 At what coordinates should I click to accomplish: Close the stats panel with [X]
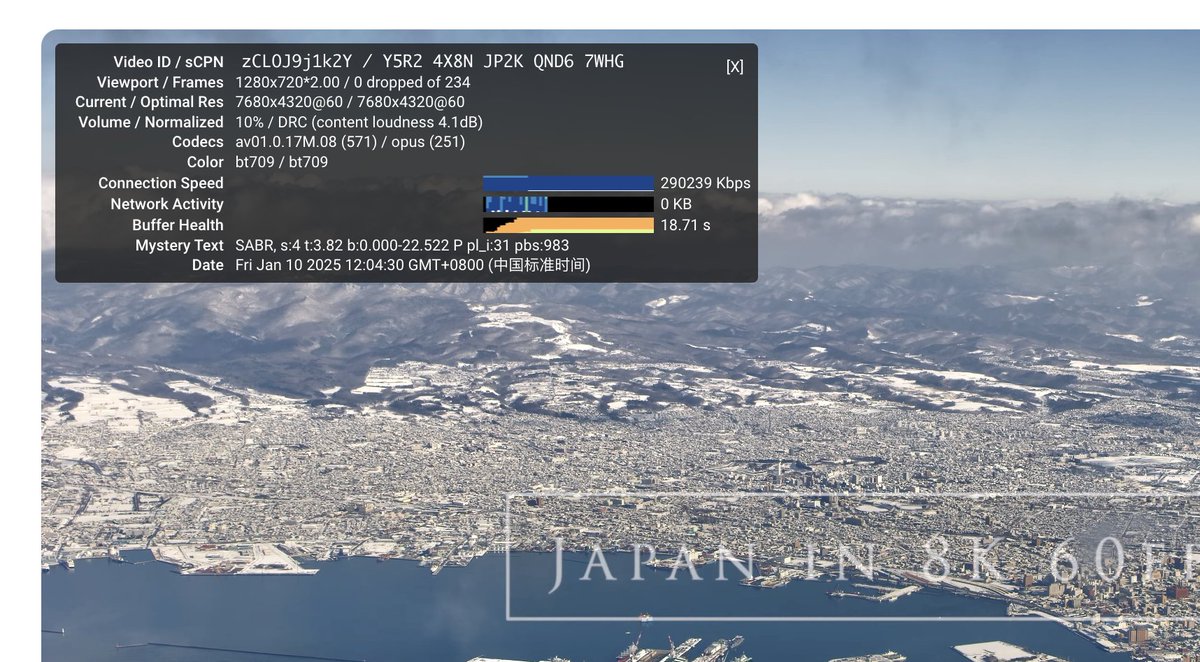pos(735,67)
